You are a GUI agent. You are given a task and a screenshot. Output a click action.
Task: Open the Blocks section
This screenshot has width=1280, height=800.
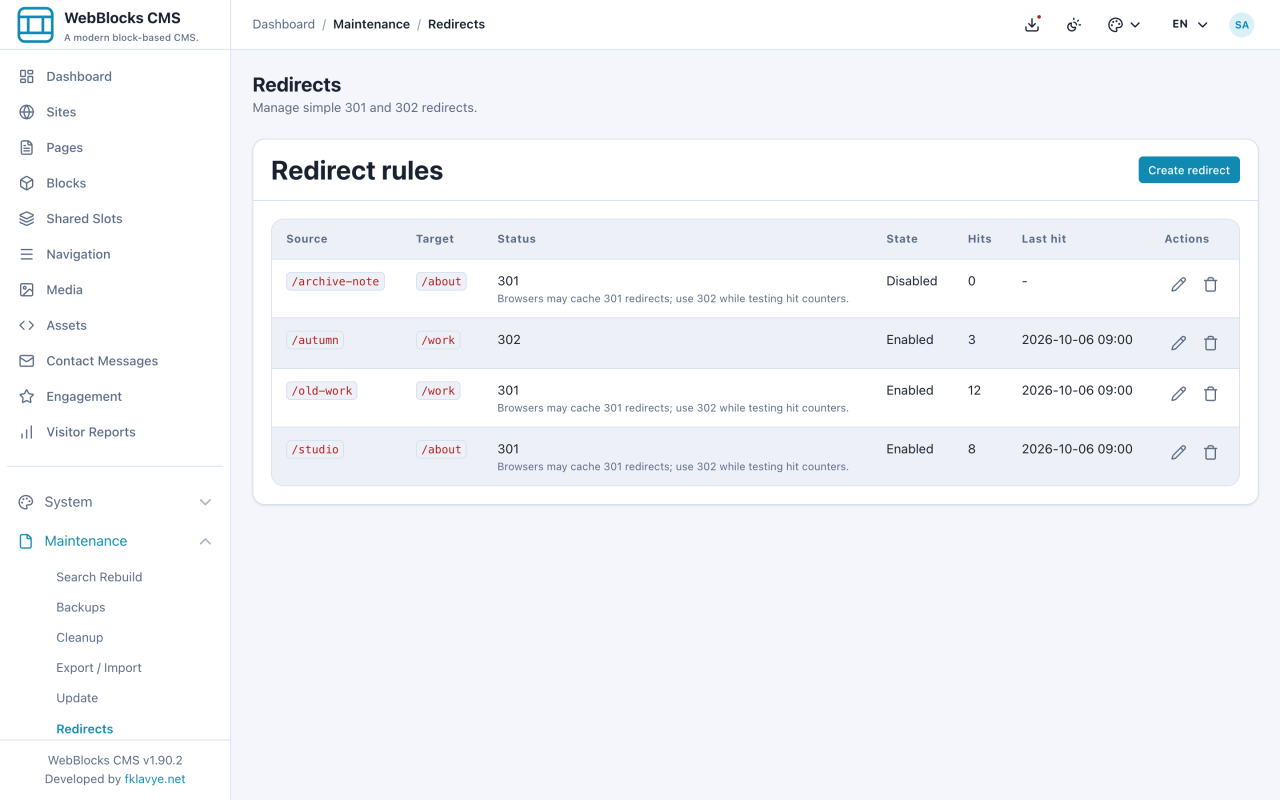(115, 183)
